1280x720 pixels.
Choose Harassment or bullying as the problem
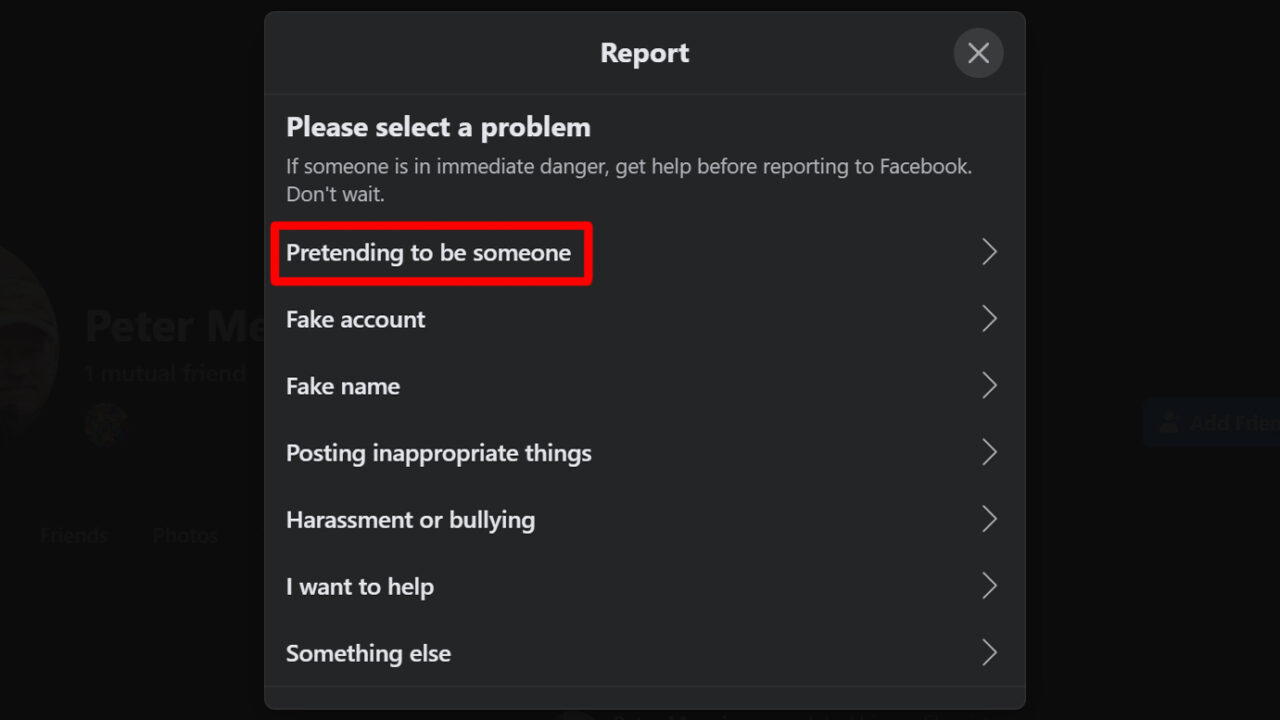click(x=410, y=519)
